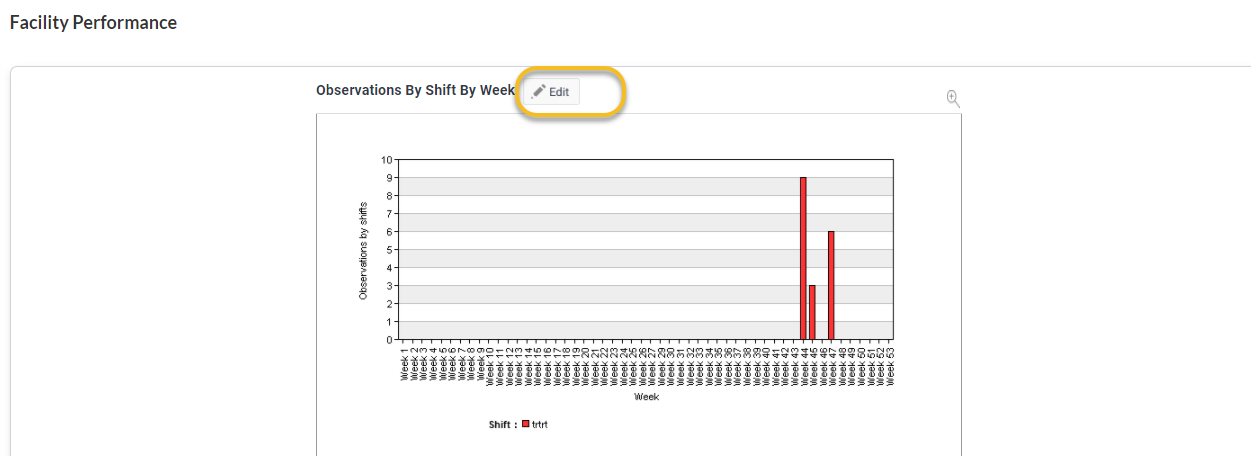Click the Observations by shifts y-axis title
Image resolution: width=1251 pixels, height=456 pixels.
[363, 250]
